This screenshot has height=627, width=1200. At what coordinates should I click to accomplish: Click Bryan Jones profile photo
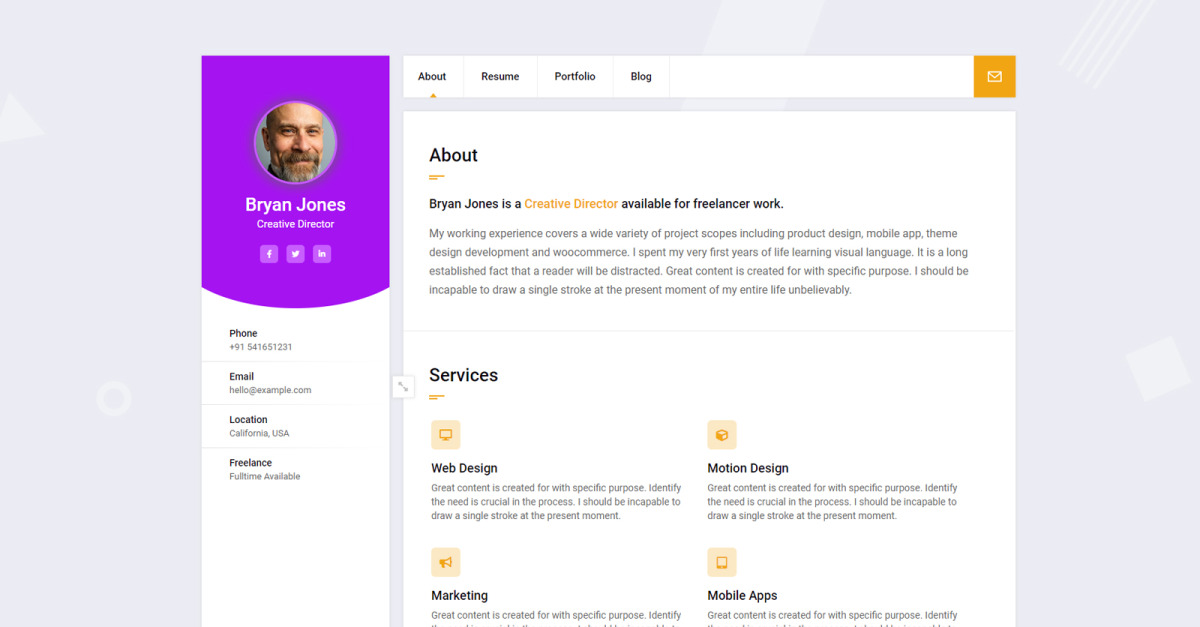295,142
